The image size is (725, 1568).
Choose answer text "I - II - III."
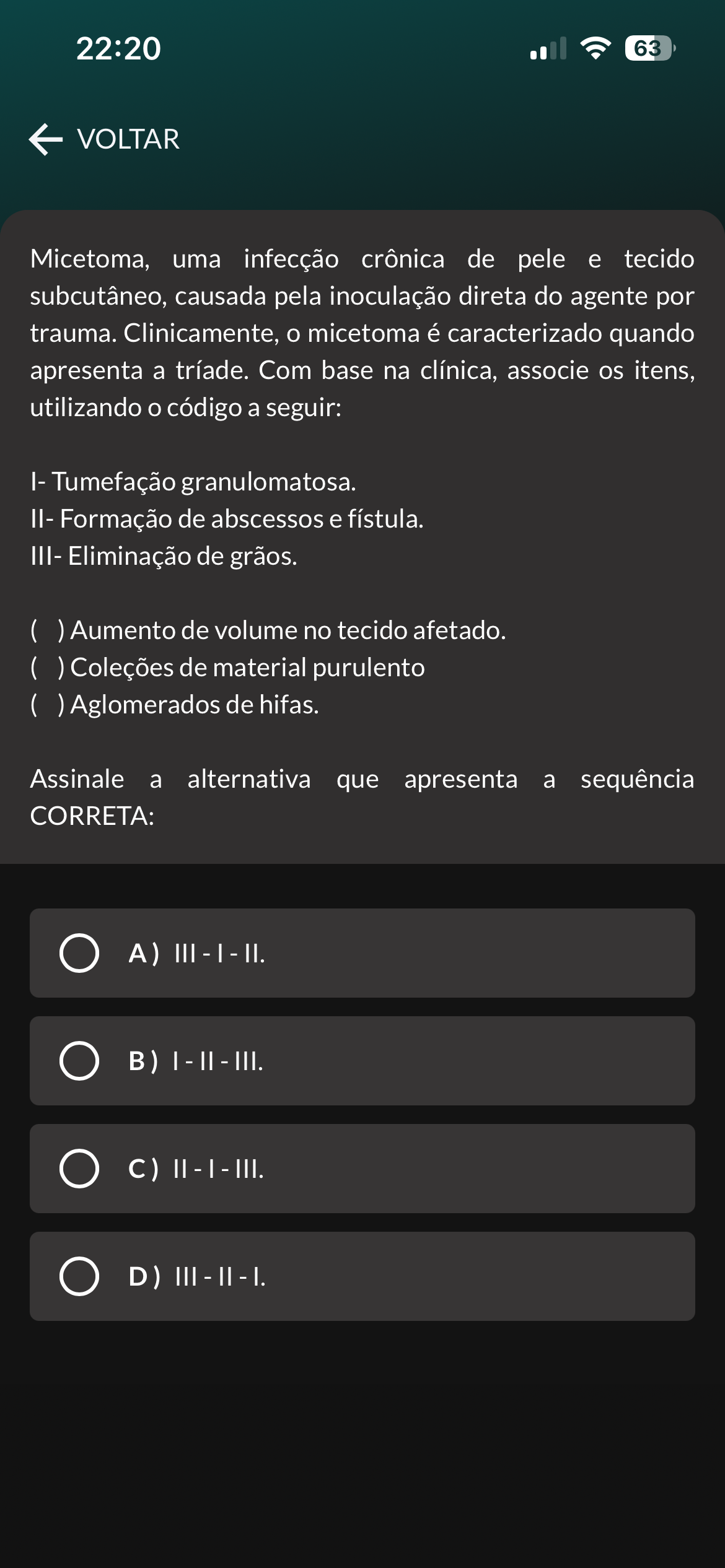coord(218,1061)
